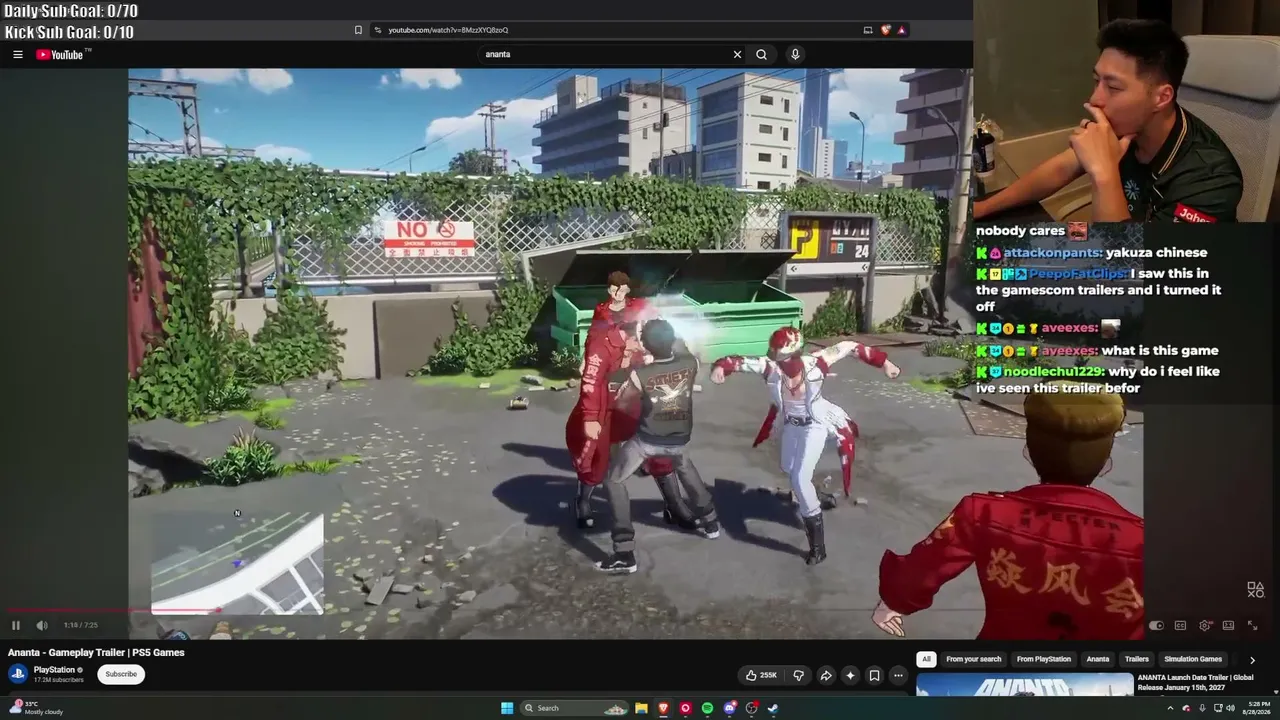1280x720 pixels.
Task: Open the PlayStation channel avatar
Action: pyautogui.click(x=18, y=674)
